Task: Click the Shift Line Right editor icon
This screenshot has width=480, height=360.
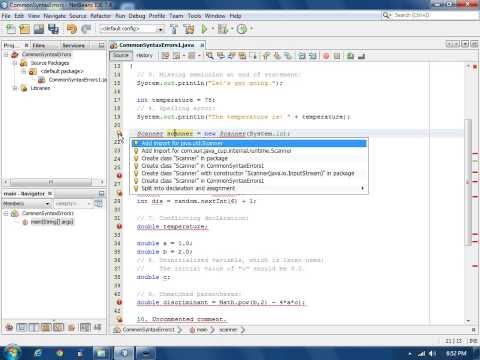Action: pos(313,56)
